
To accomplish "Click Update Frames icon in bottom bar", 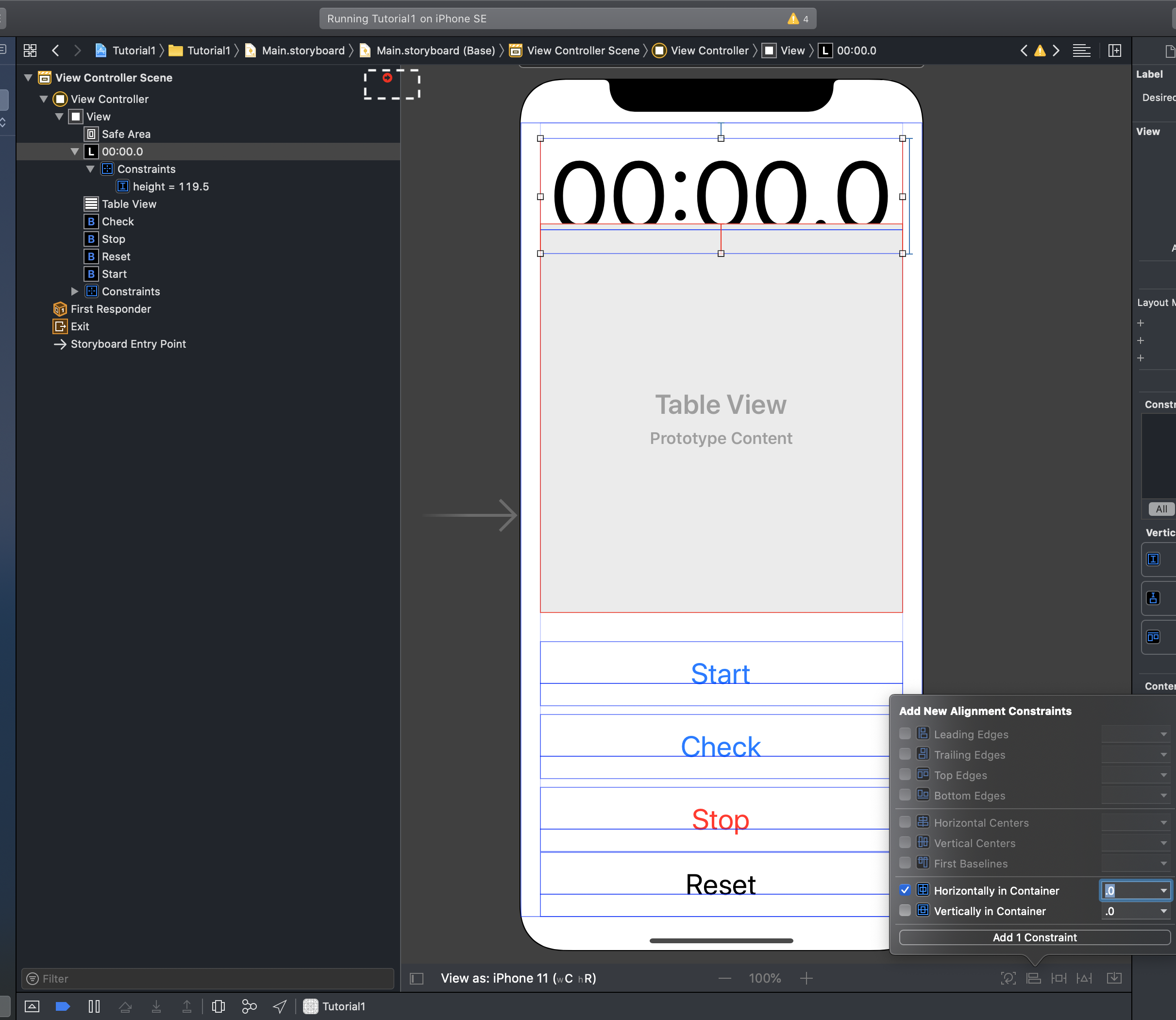I will 1008,978.
